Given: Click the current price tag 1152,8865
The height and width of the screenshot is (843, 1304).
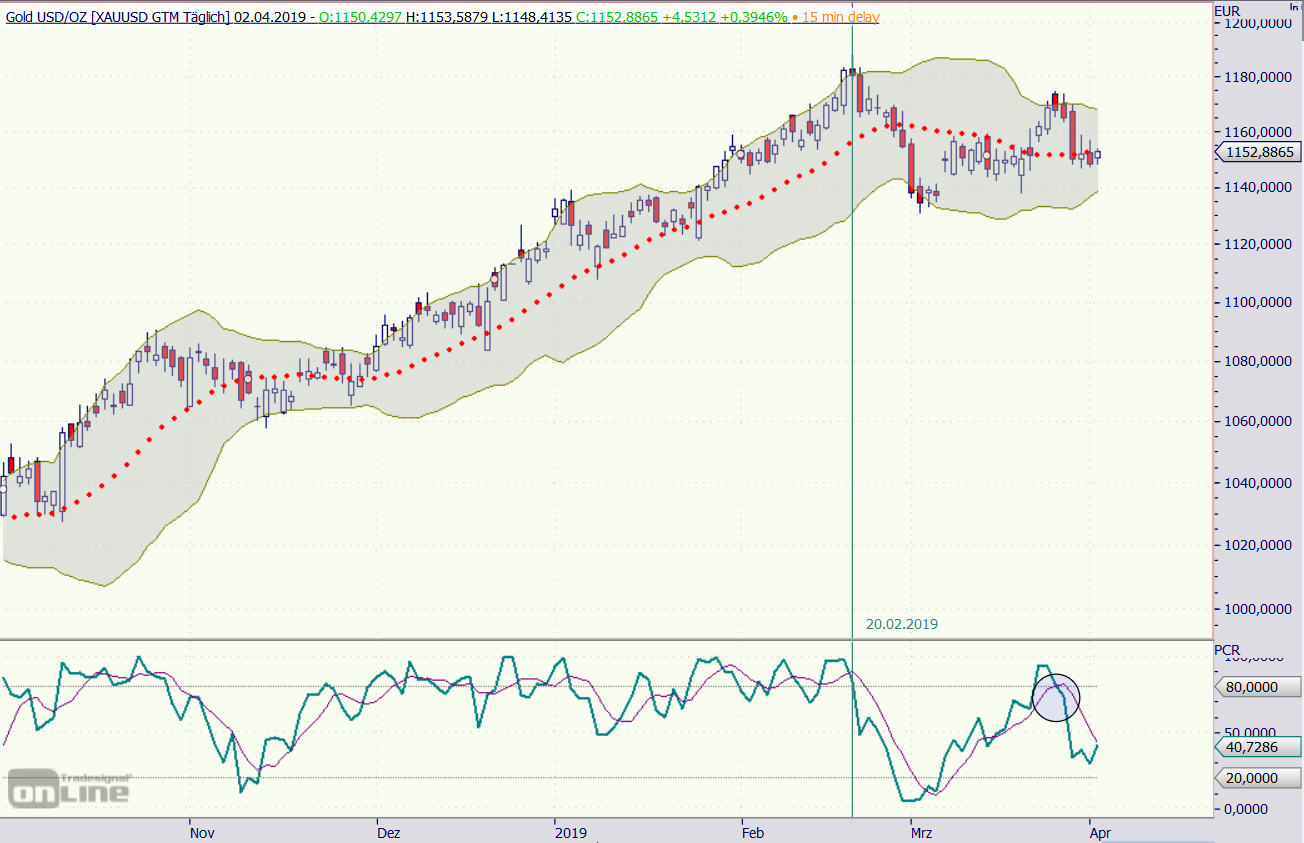Looking at the screenshot, I should [1258, 153].
